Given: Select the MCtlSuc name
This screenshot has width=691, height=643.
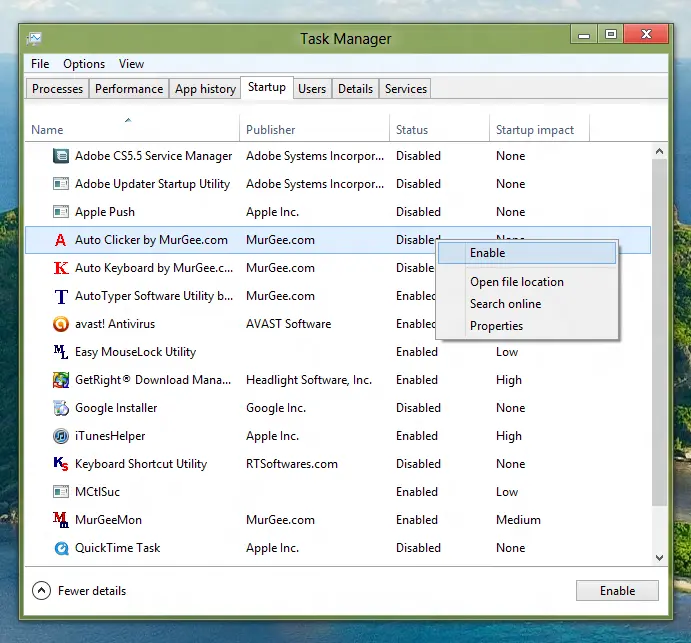Looking at the screenshot, I should pyautogui.click(x=97, y=492).
